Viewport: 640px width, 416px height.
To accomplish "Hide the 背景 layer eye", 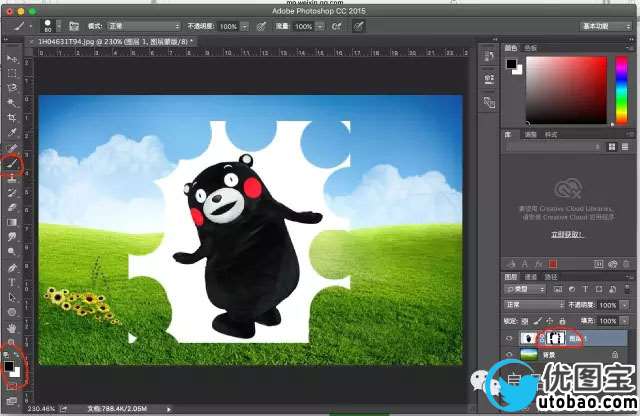I will pyautogui.click(x=509, y=355).
